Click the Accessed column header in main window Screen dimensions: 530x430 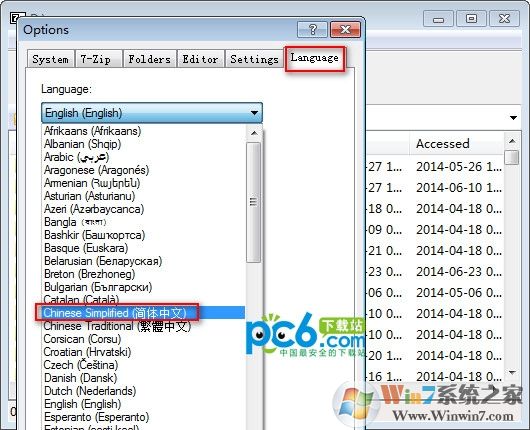click(x=456, y=144)
